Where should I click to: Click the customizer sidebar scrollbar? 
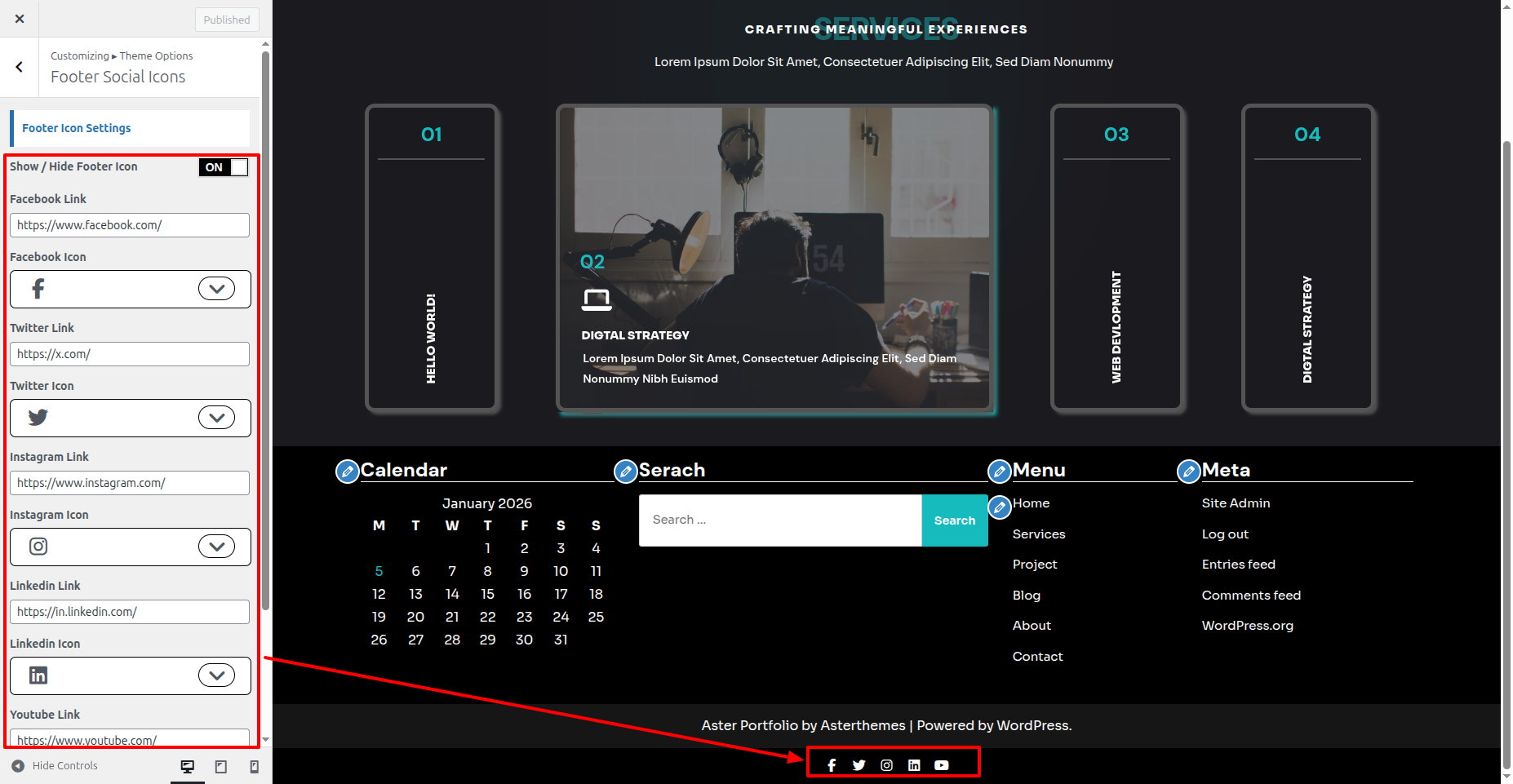pyautogui.click(x=265, y=326)
